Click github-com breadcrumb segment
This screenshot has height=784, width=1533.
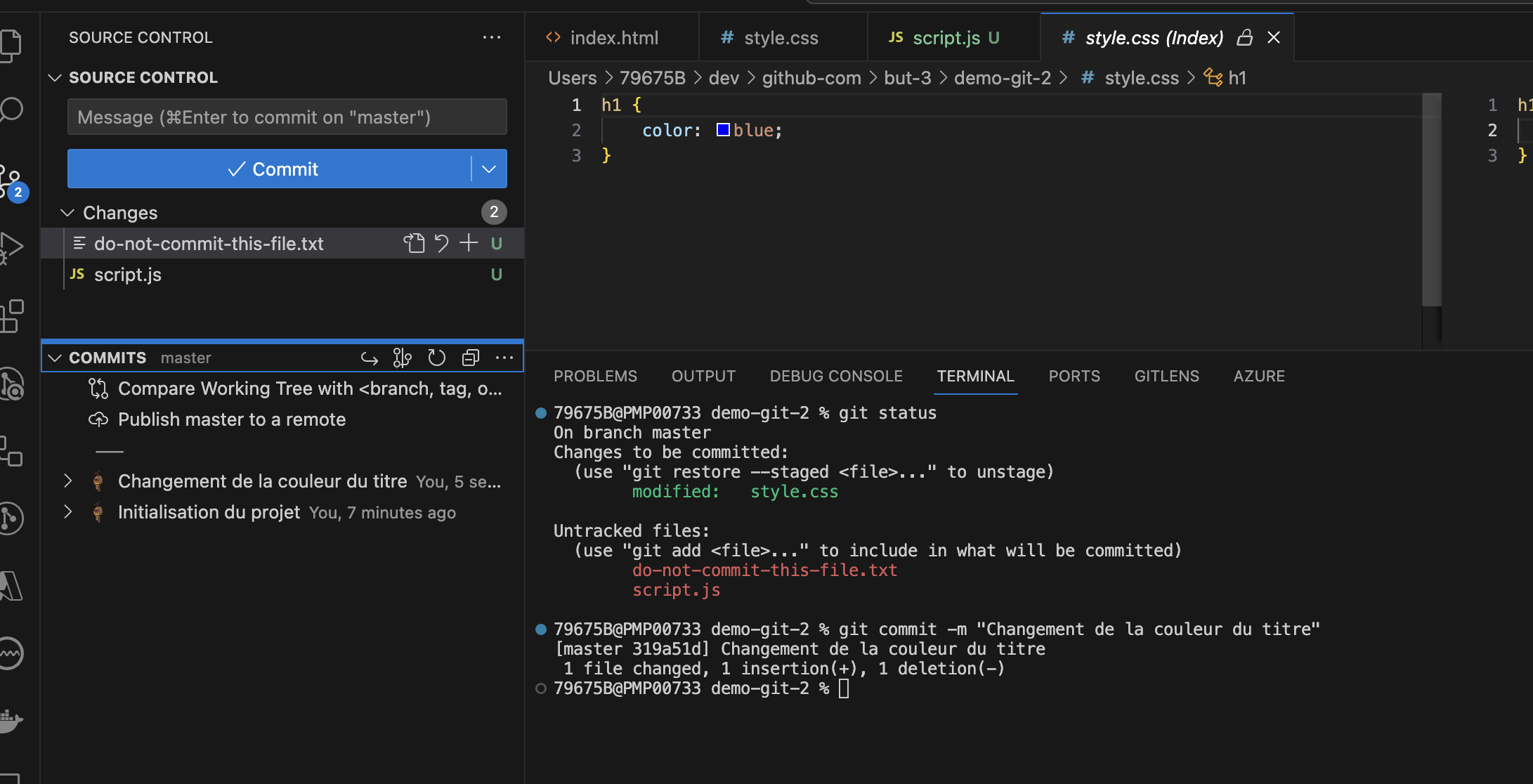pyautogui.click(x=811, y=78)
